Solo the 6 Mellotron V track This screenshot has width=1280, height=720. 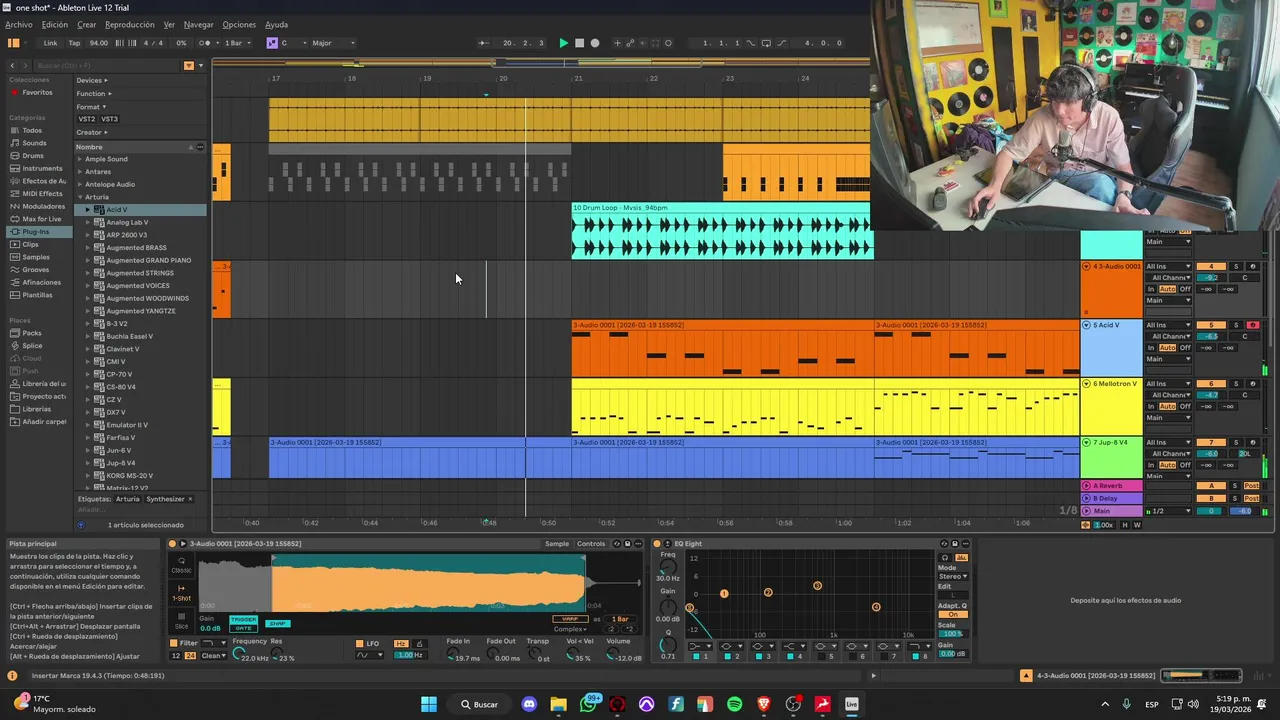[1235, 384]
